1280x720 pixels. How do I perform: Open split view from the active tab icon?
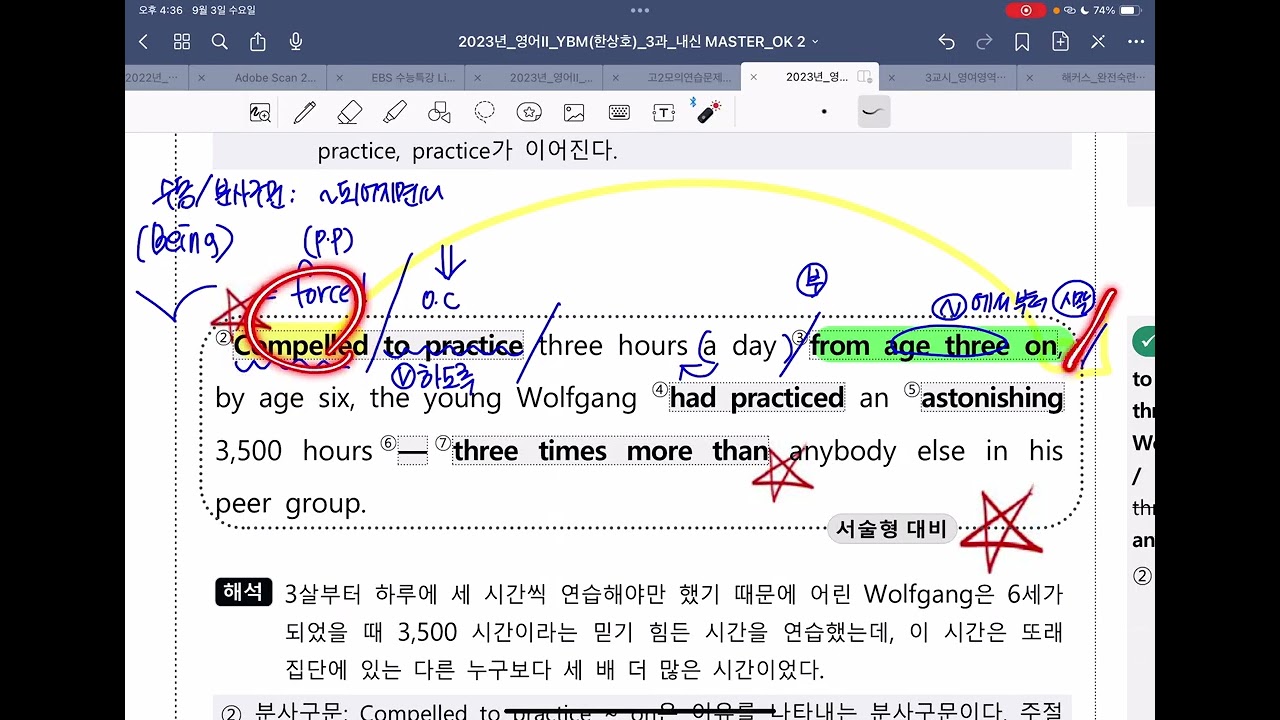tap(865, 77)
